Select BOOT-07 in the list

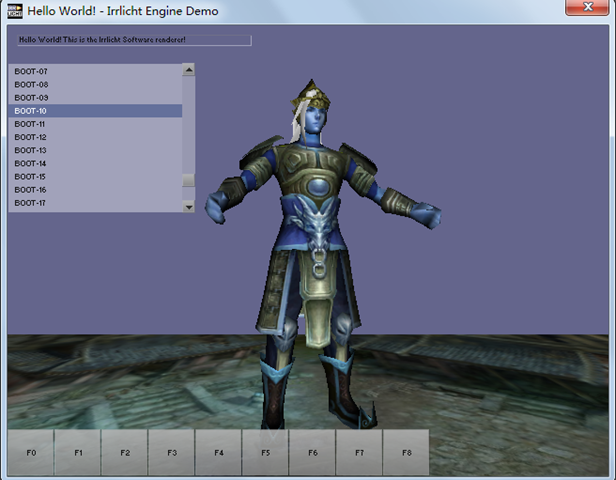tap(95, 71)
